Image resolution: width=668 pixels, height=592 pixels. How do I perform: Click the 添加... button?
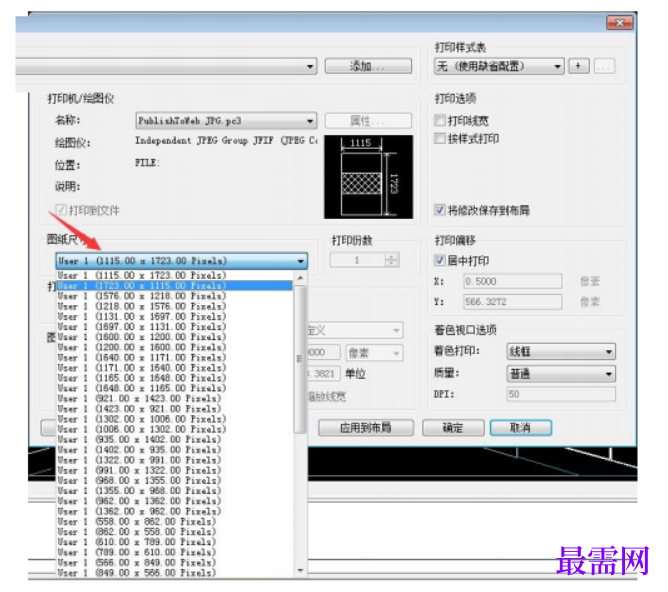(x=368, y=66)
